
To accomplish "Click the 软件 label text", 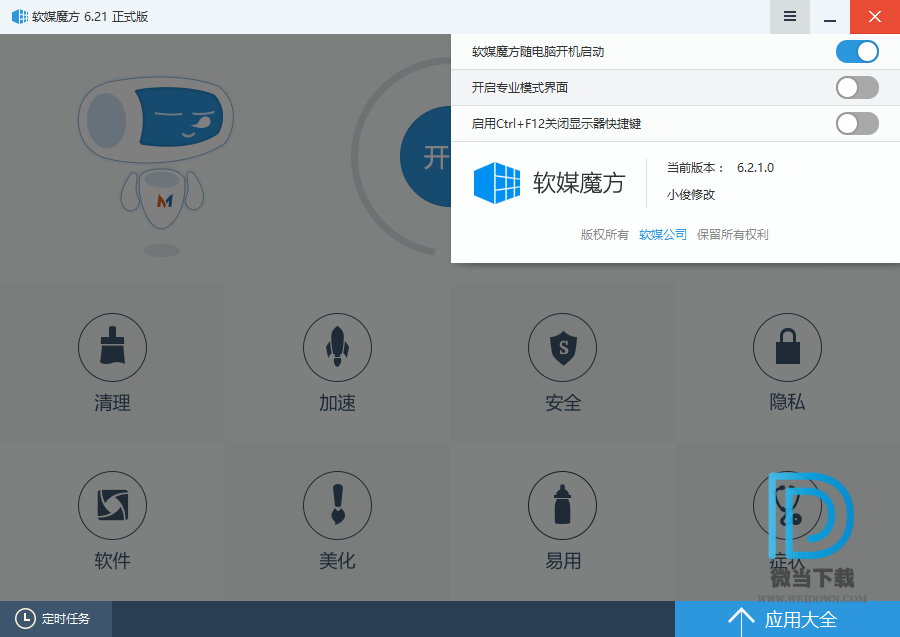I will click(112, 561).
